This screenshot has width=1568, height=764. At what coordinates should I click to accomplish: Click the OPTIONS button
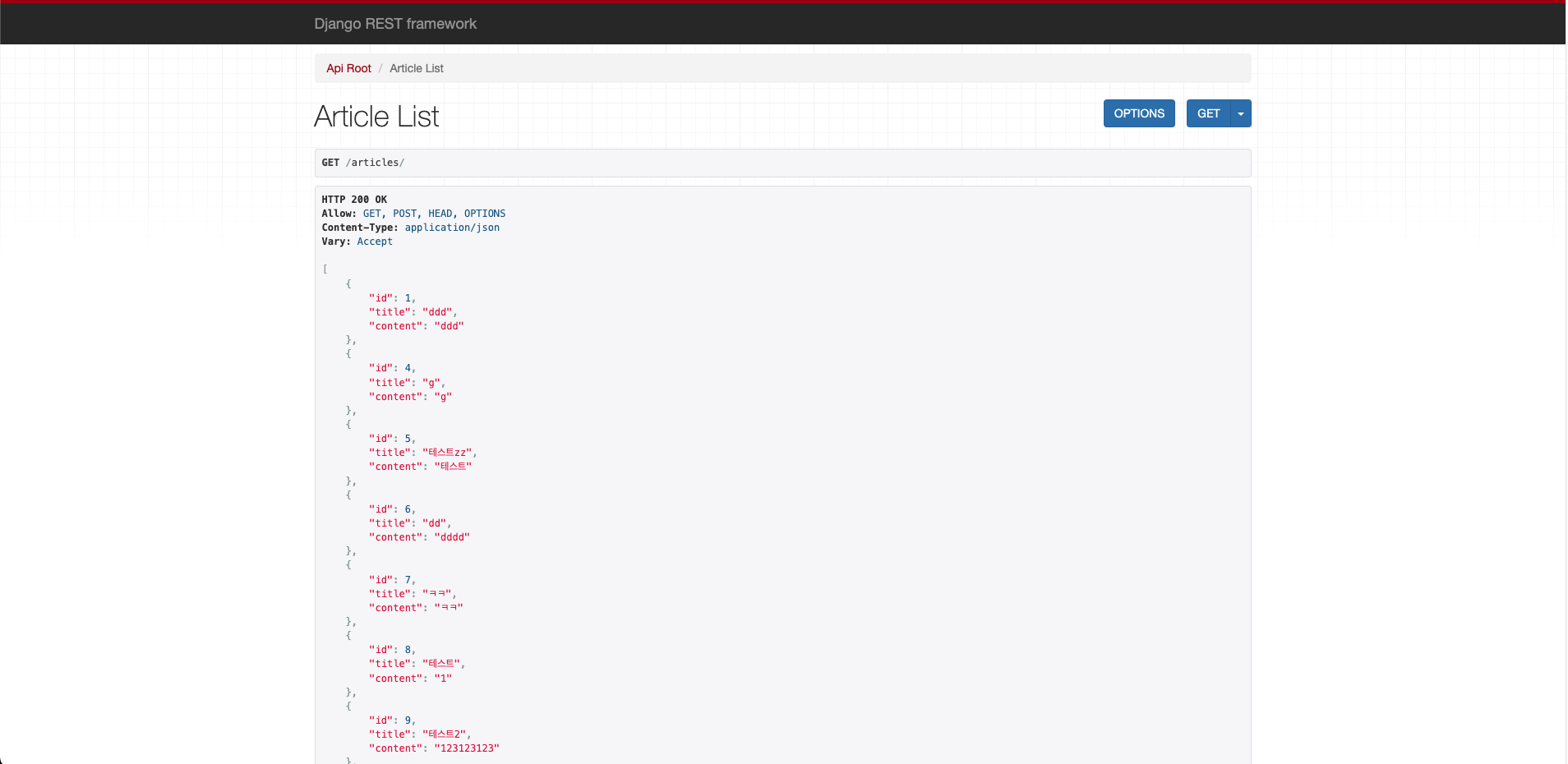1139,113
